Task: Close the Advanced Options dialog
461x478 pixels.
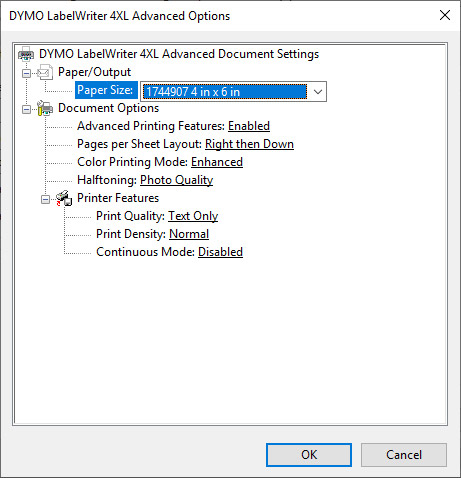Action: 445,15
